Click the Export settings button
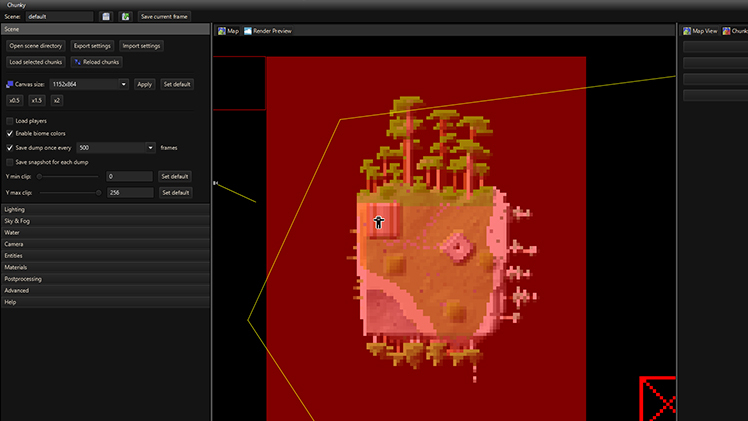 pyautogui.click(x=92, y=46)
